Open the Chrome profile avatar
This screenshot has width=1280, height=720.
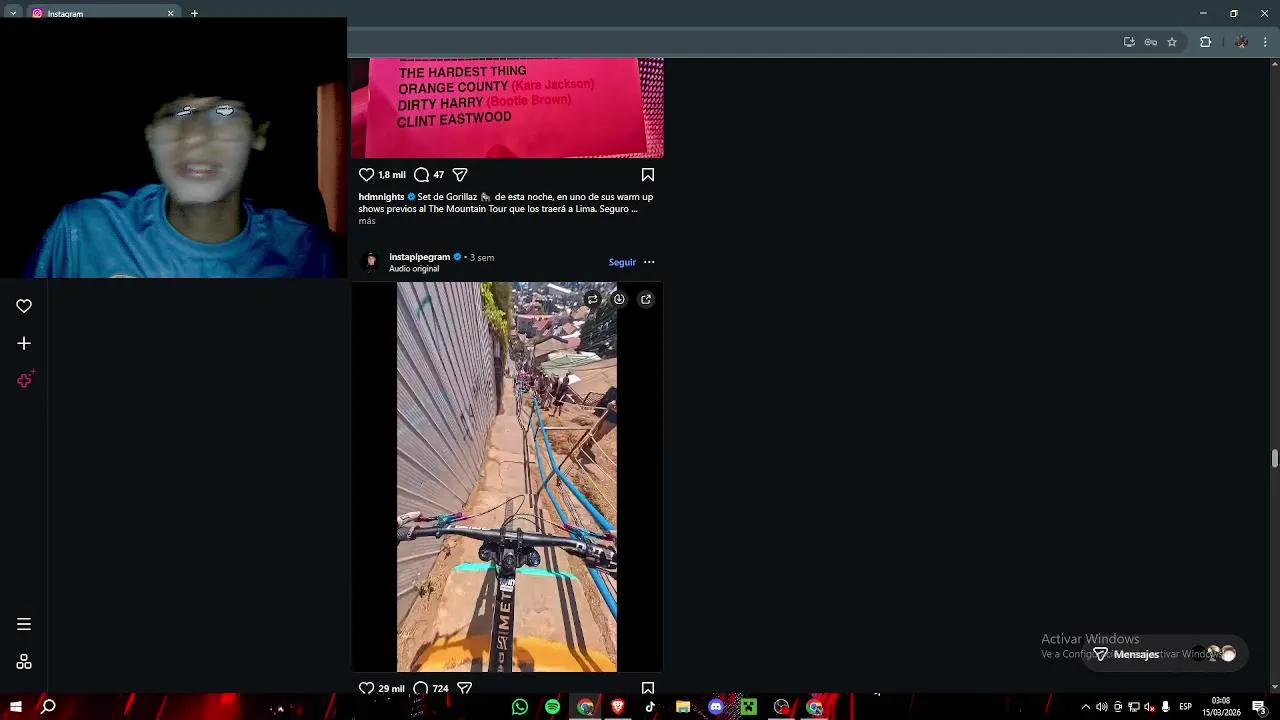click(x=1241, y=42)
